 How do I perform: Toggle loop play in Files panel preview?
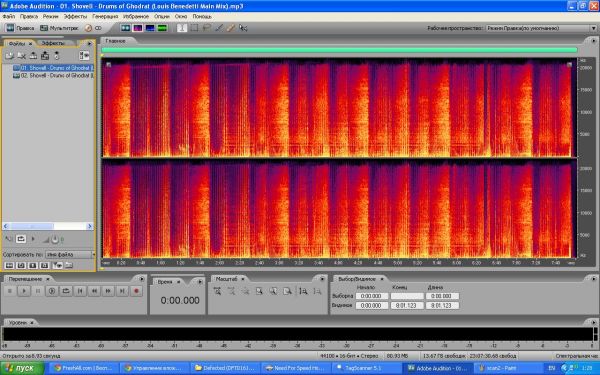(x=21, y=239)
